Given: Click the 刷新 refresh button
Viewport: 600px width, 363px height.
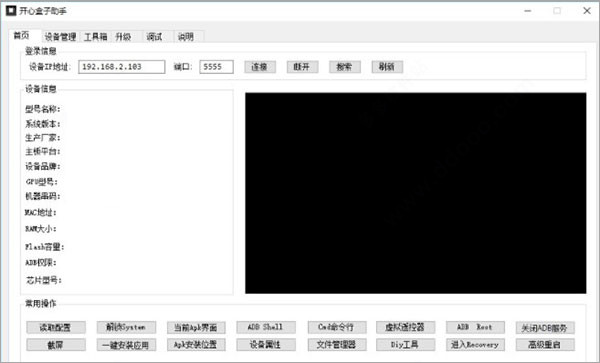Looking at the screenshot, I should tap(387, 67).
